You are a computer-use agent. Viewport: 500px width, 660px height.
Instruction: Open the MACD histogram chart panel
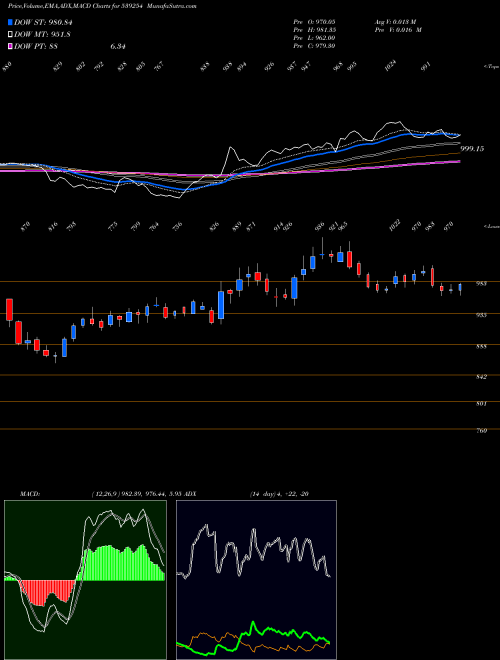point(85,580)
